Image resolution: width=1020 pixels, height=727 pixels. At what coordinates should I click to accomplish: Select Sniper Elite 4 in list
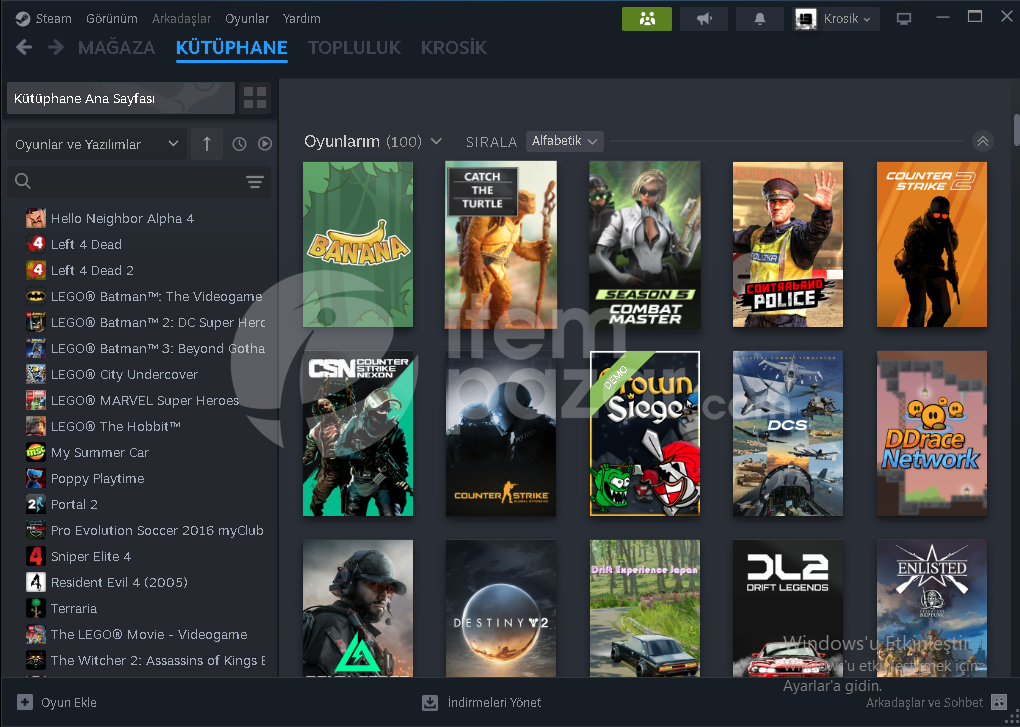pyautogui.click(x=90, y=557)
